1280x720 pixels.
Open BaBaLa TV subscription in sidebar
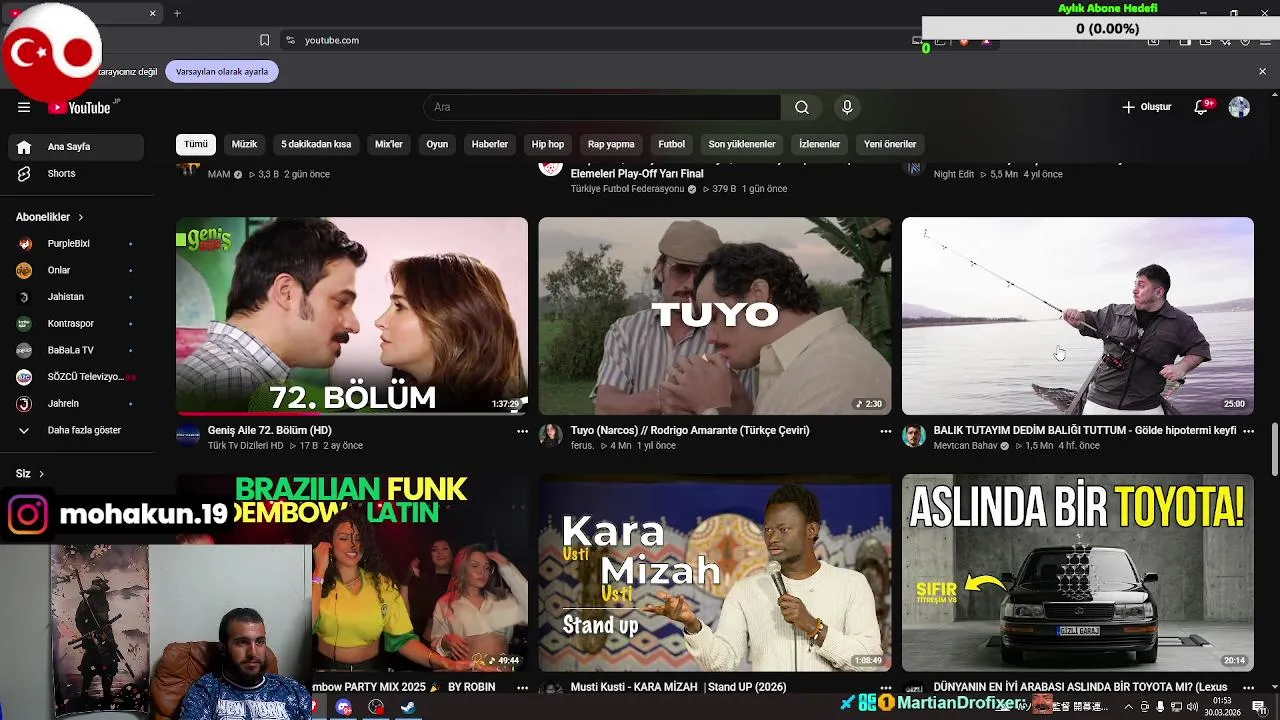click(x=76, y=350)
